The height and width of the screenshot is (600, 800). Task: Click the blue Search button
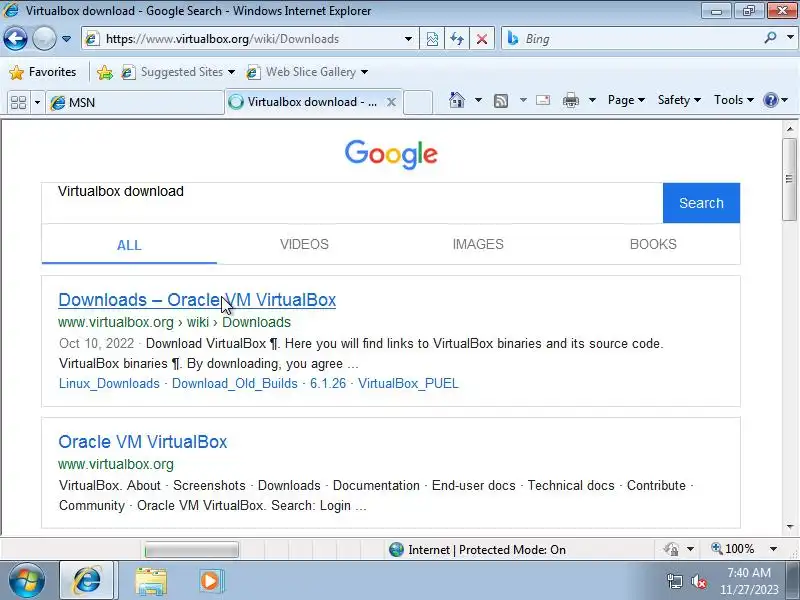[702, 203]
